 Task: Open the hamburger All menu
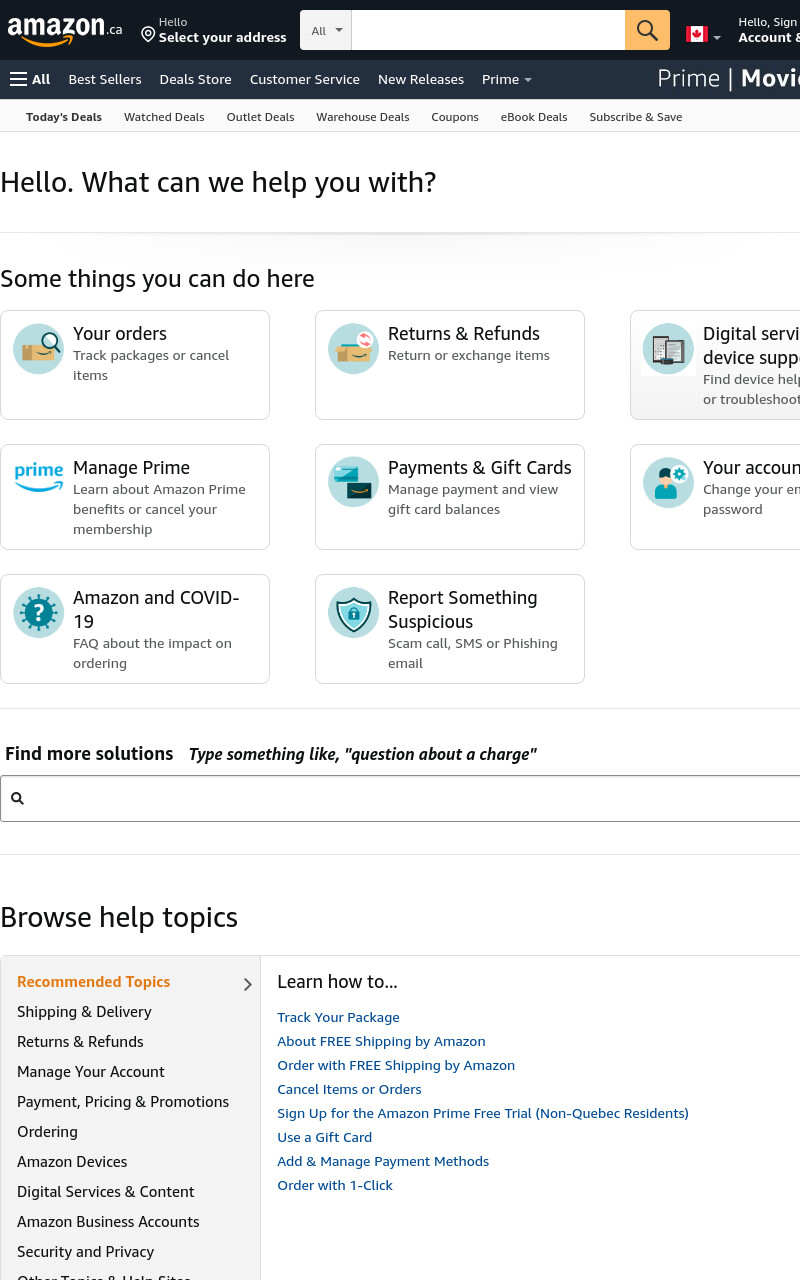pos(30,79)
